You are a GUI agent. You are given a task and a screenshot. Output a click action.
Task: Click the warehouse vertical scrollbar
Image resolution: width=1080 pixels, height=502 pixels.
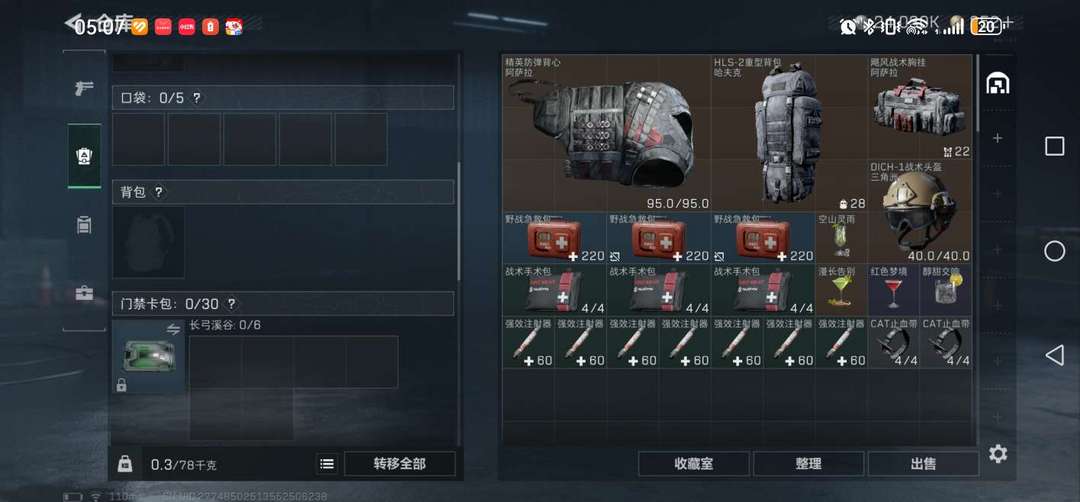point(975,93)
